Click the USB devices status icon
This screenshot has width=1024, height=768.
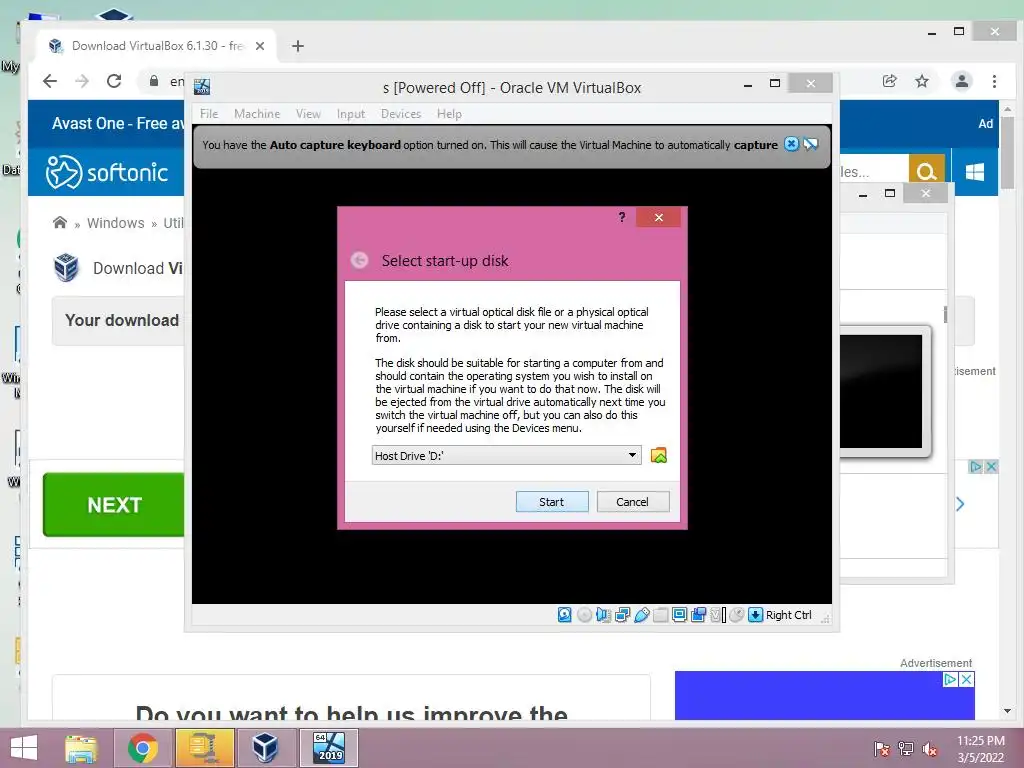click(641, 615)
